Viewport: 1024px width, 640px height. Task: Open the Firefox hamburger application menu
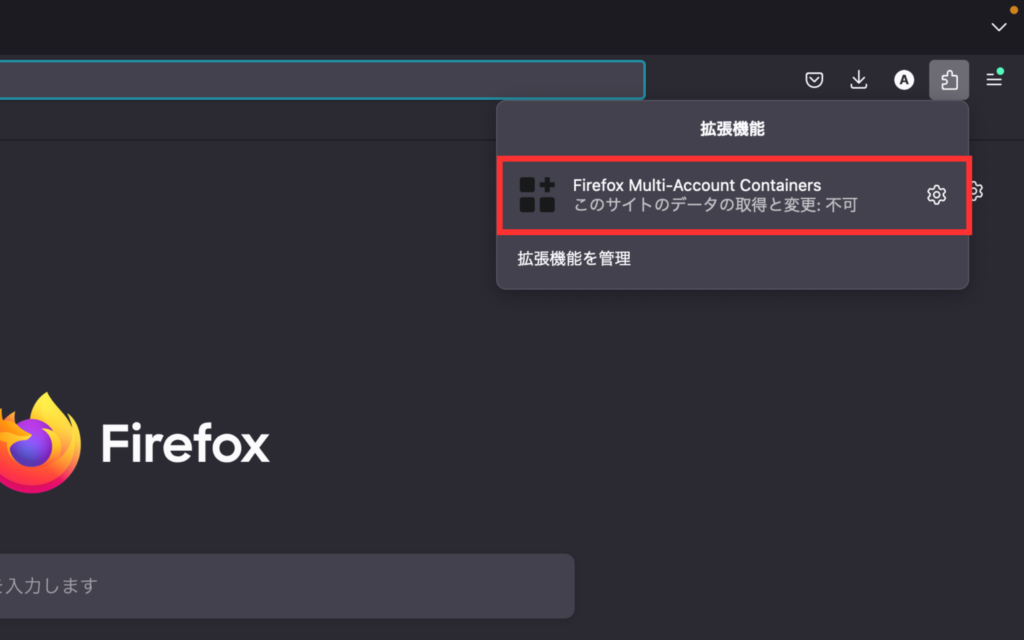(993, 80)
